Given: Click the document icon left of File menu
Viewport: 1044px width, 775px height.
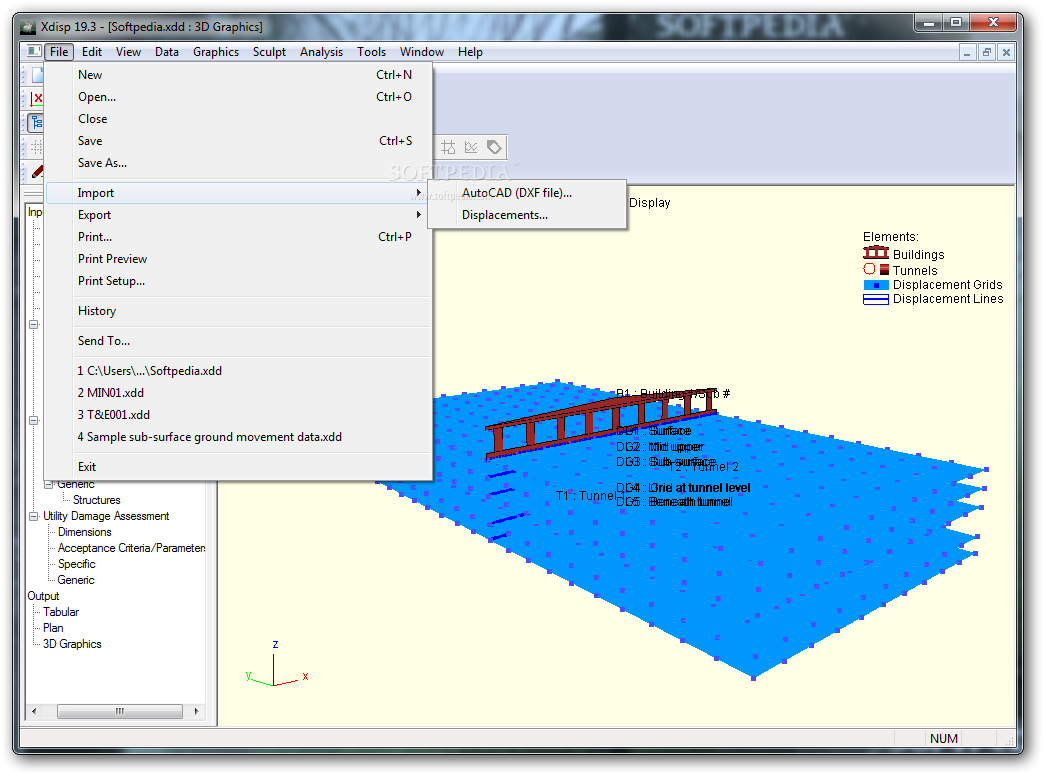Looking at the screenshot, I should (x=33, y=51).
